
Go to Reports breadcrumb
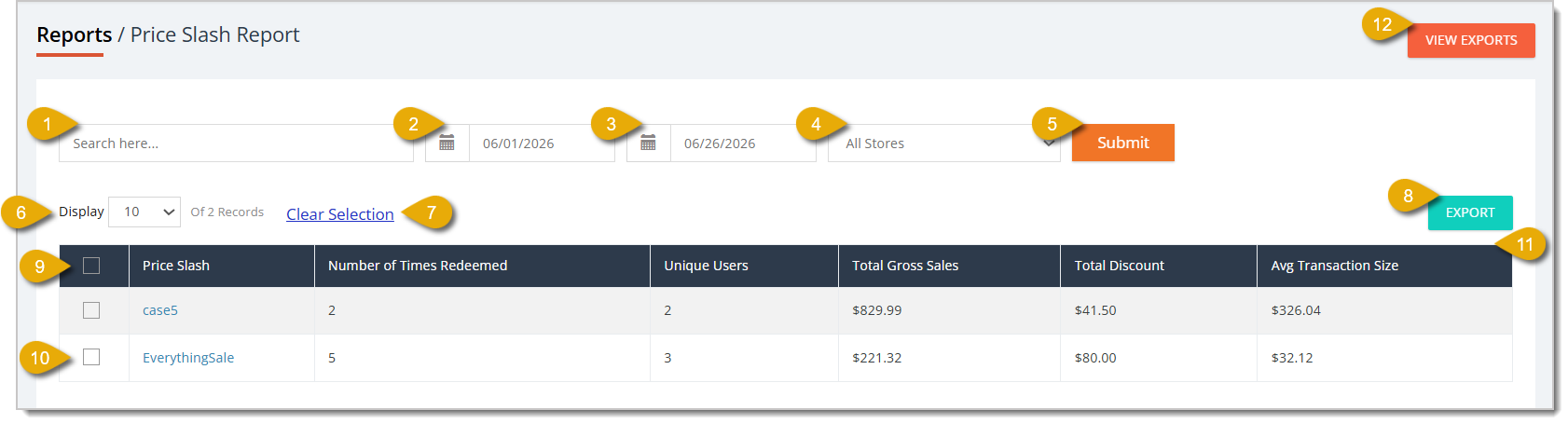pyautogui.click(x=75, y=35)
